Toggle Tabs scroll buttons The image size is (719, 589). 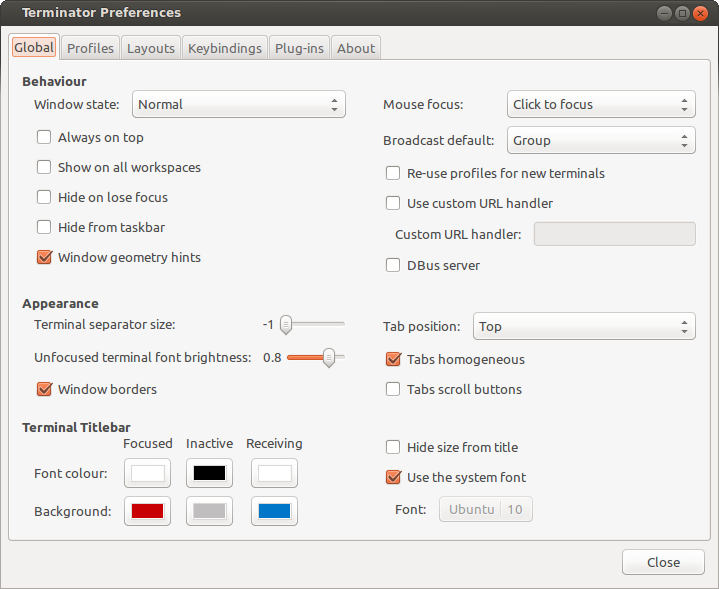pos(393,389)
